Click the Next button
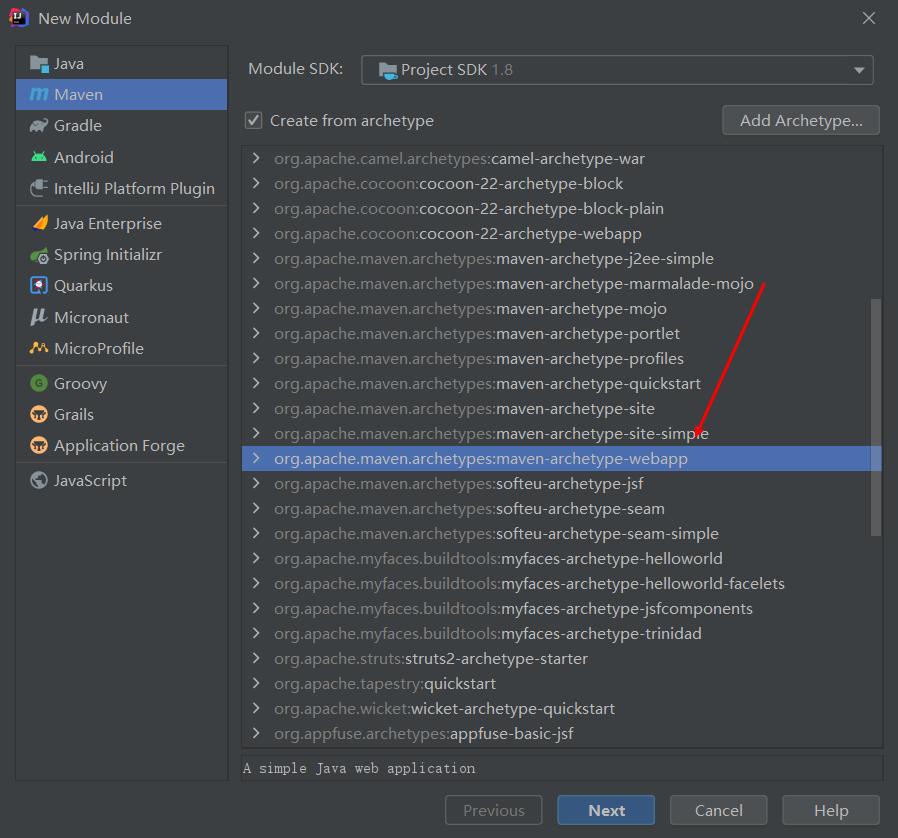This screenshot has height=838, width=898. tap(606, 810)
